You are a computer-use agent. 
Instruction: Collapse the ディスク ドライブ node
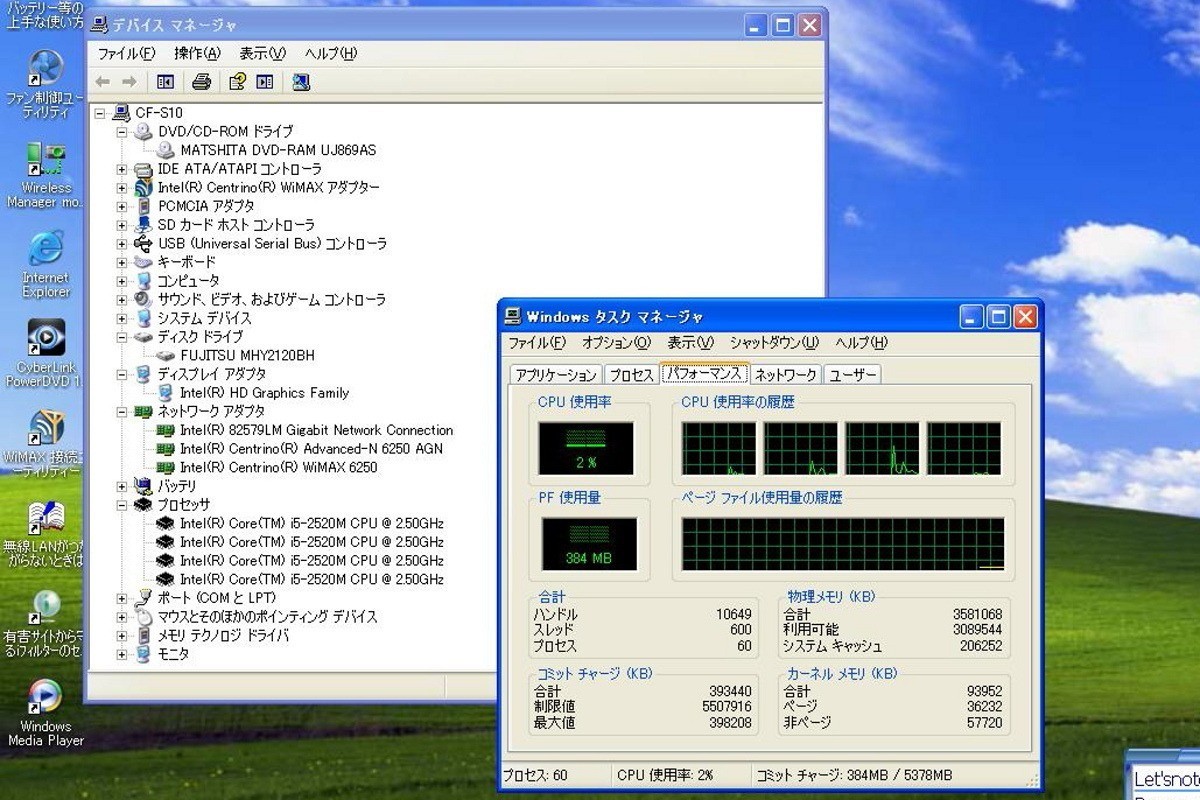(122, 337)
